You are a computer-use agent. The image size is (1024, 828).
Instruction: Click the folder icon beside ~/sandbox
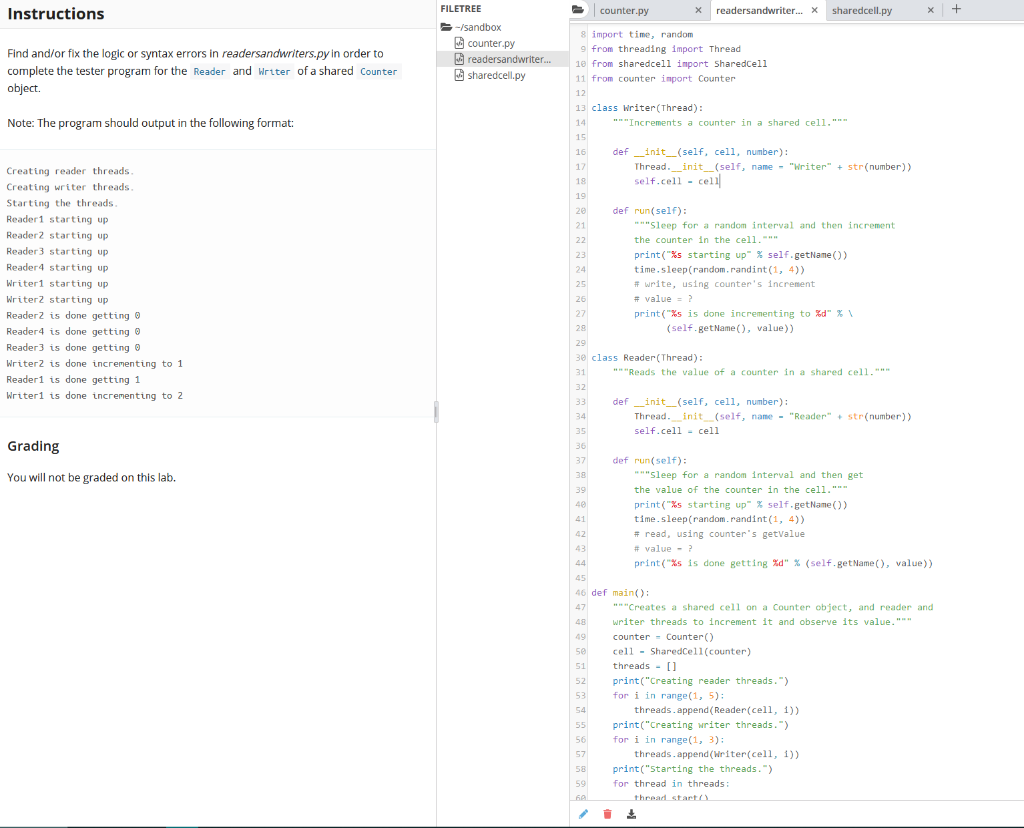point(446,27)
